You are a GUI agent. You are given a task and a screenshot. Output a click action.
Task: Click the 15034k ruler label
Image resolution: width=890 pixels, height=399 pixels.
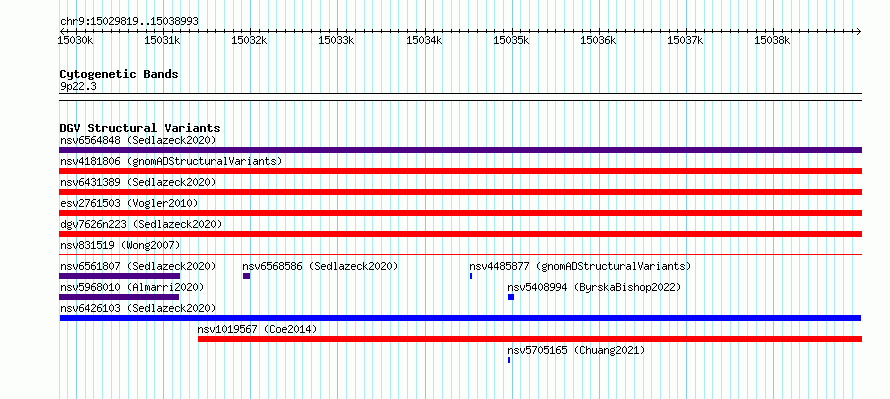424,40
